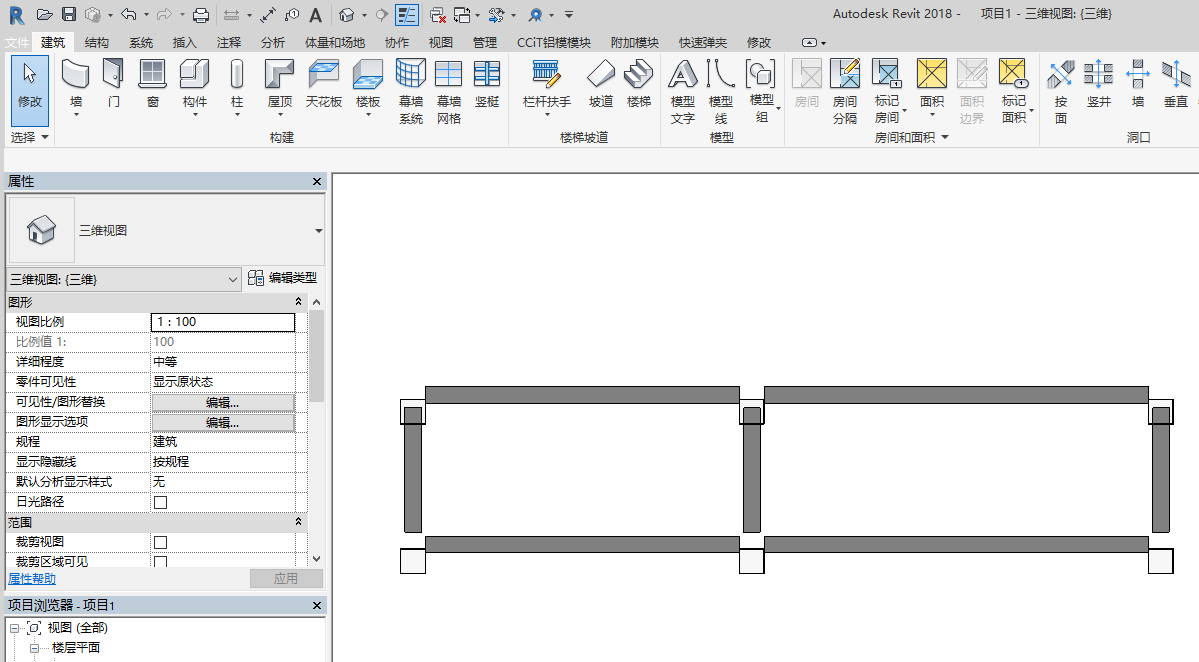This screenshot has width=1199, height=662.
Task: Switch to the 插入 ribbon tab
Action: point(184,43)
